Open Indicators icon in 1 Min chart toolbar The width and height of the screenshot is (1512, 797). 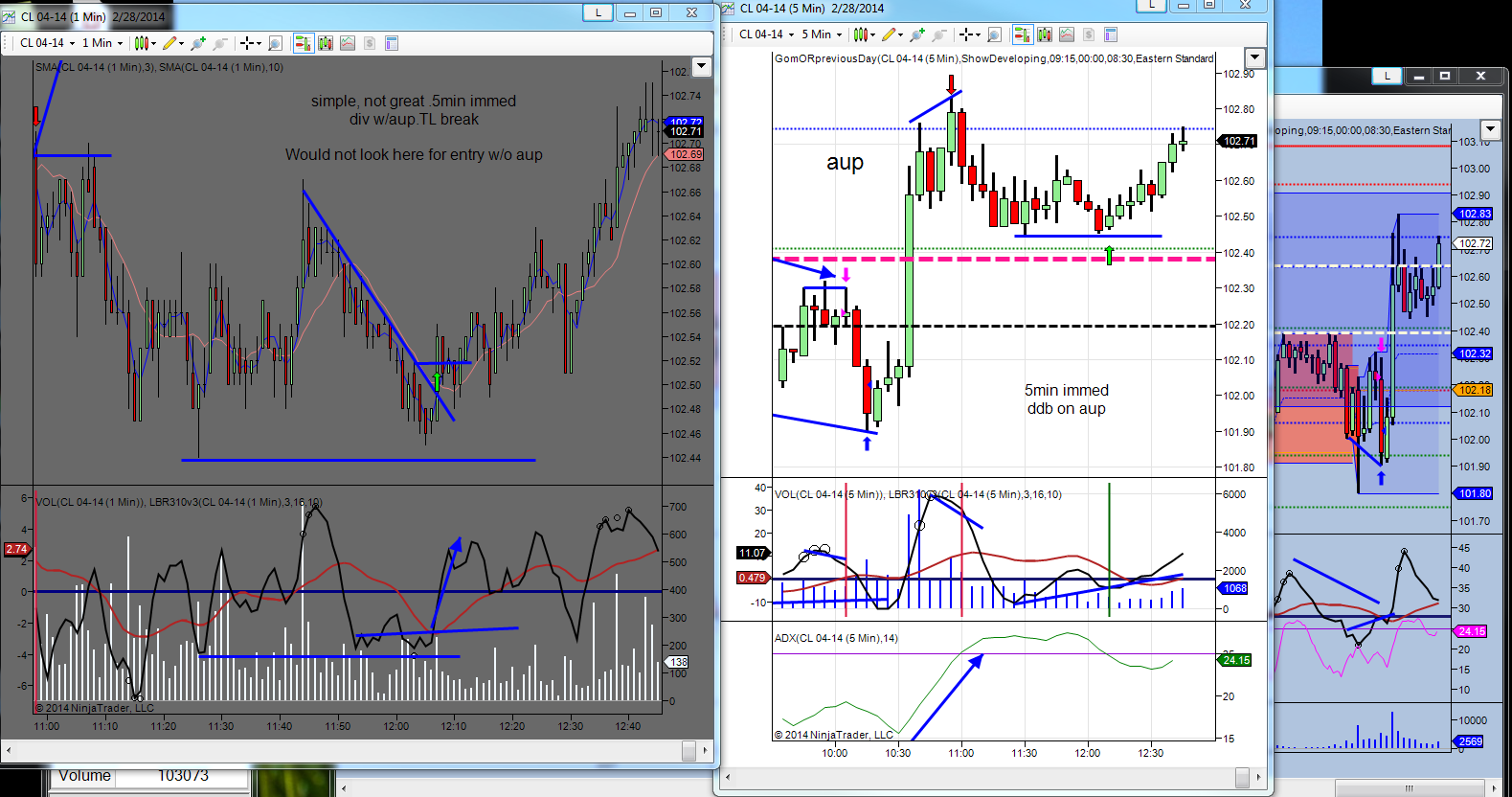tap(348, 43)
